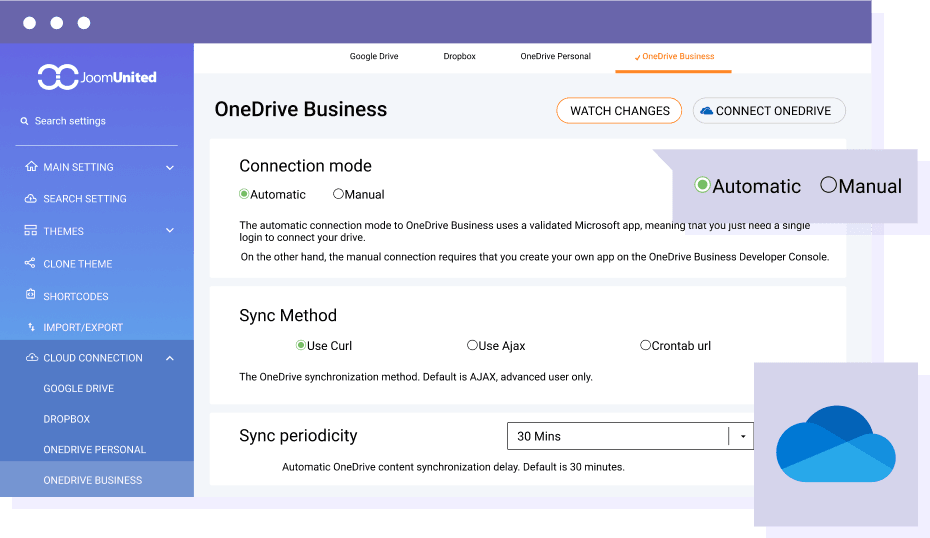Viewport: 930px width, 538px height.
Task: Click the Shortcodes clipboard icon
Action: point(30,296)
